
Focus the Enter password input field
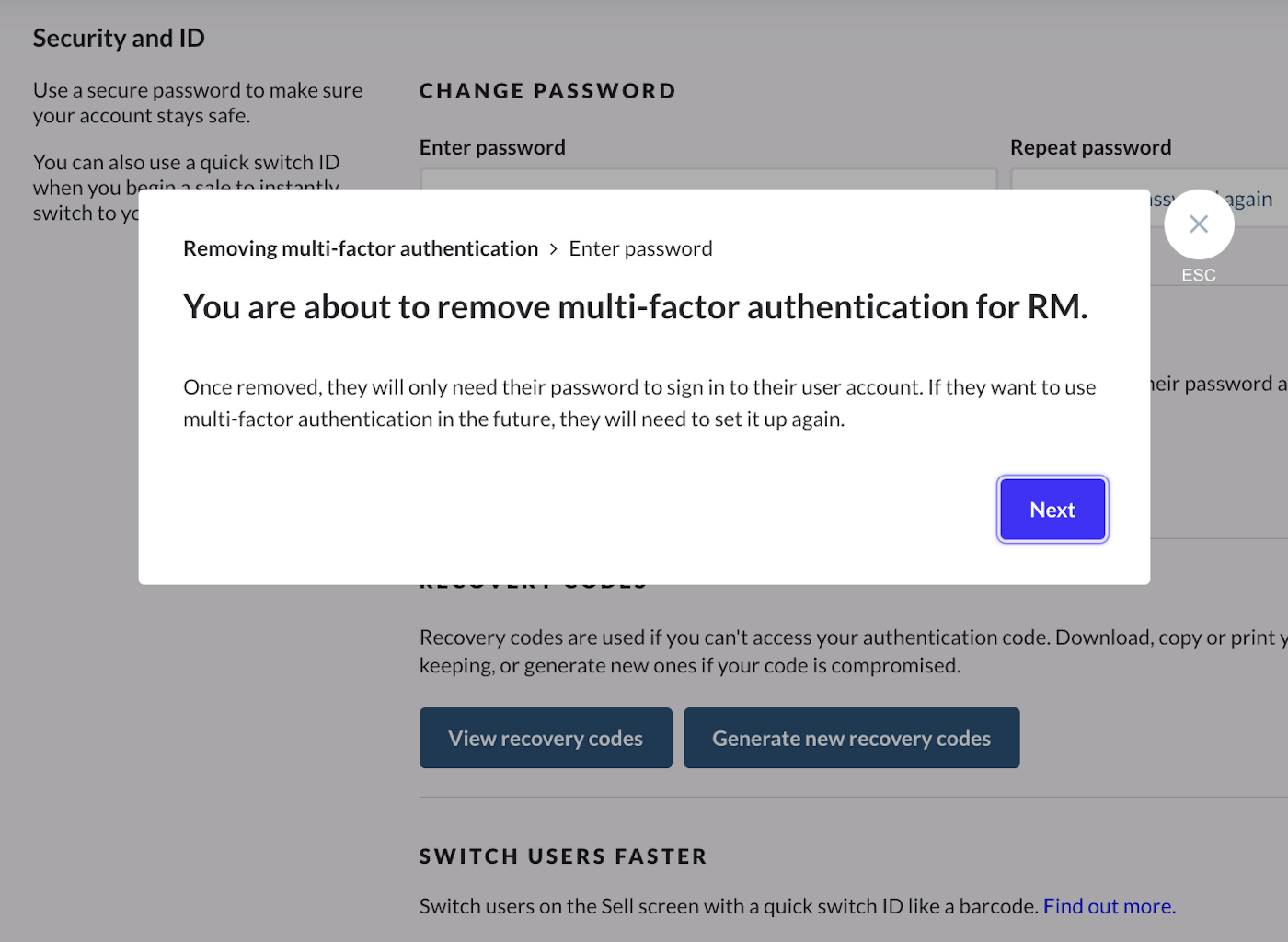pos(708,178)
